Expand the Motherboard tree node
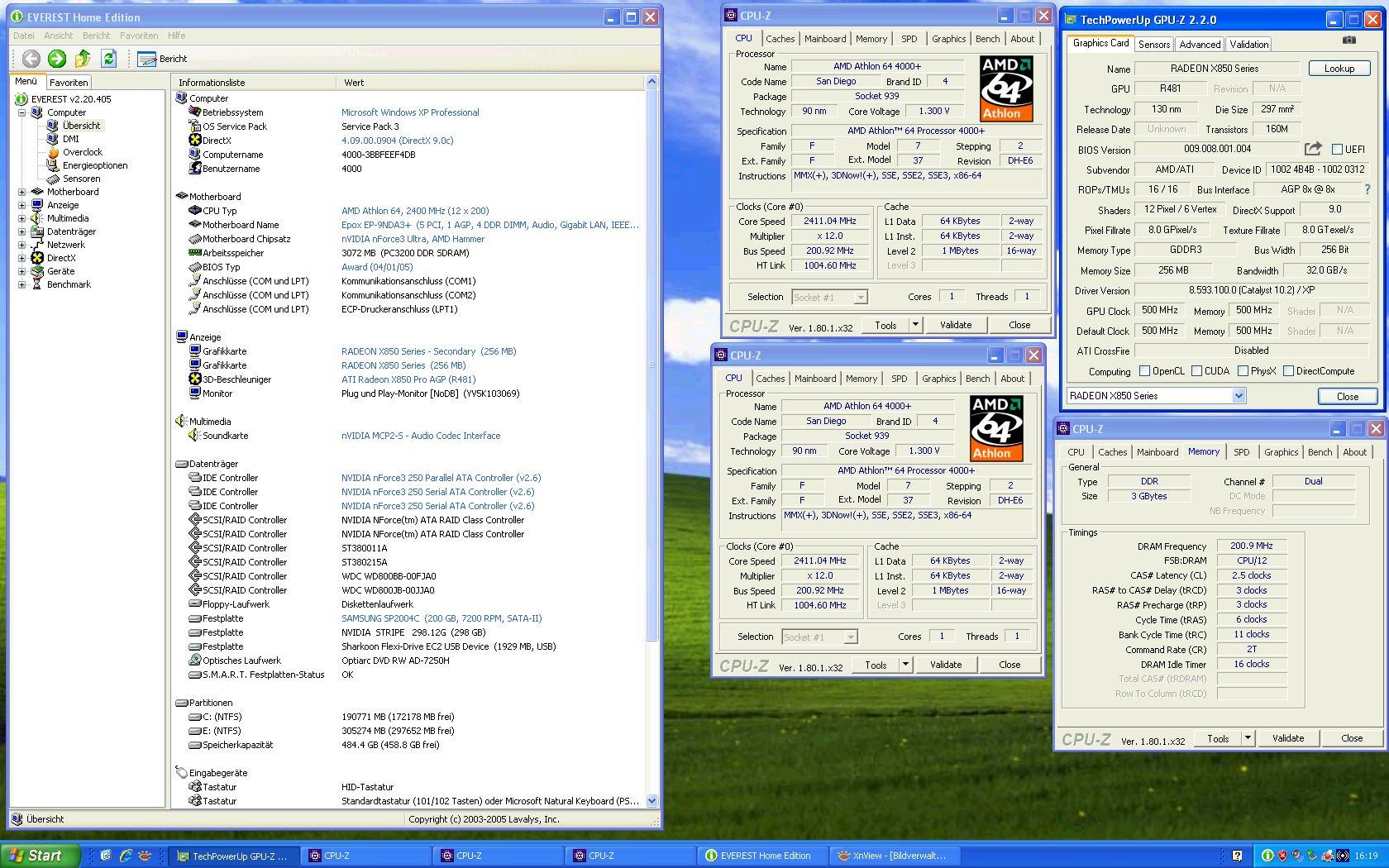 (x=22, y=192)
